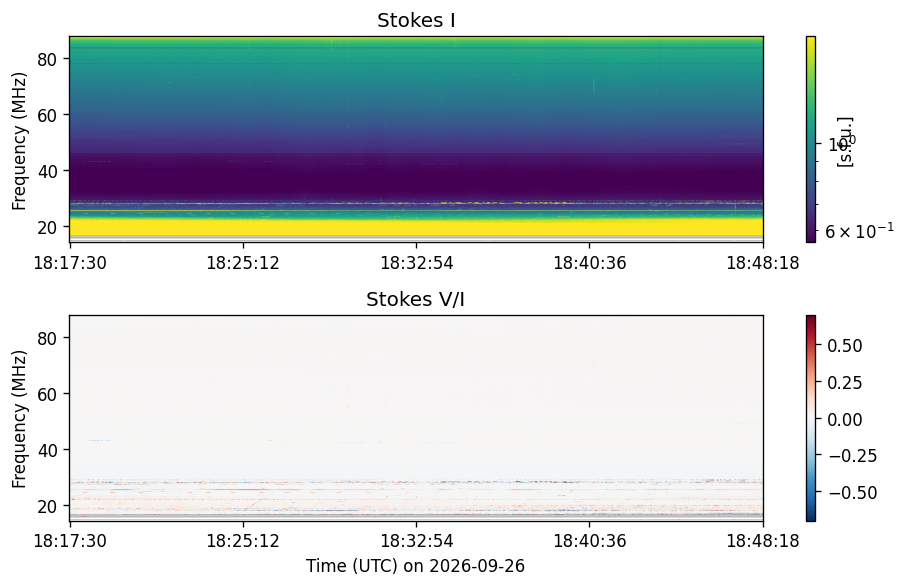
Task: Click the yellow band near 20 MHz in Stokes I
Action: pyautogui.click(x=416, y=226)
